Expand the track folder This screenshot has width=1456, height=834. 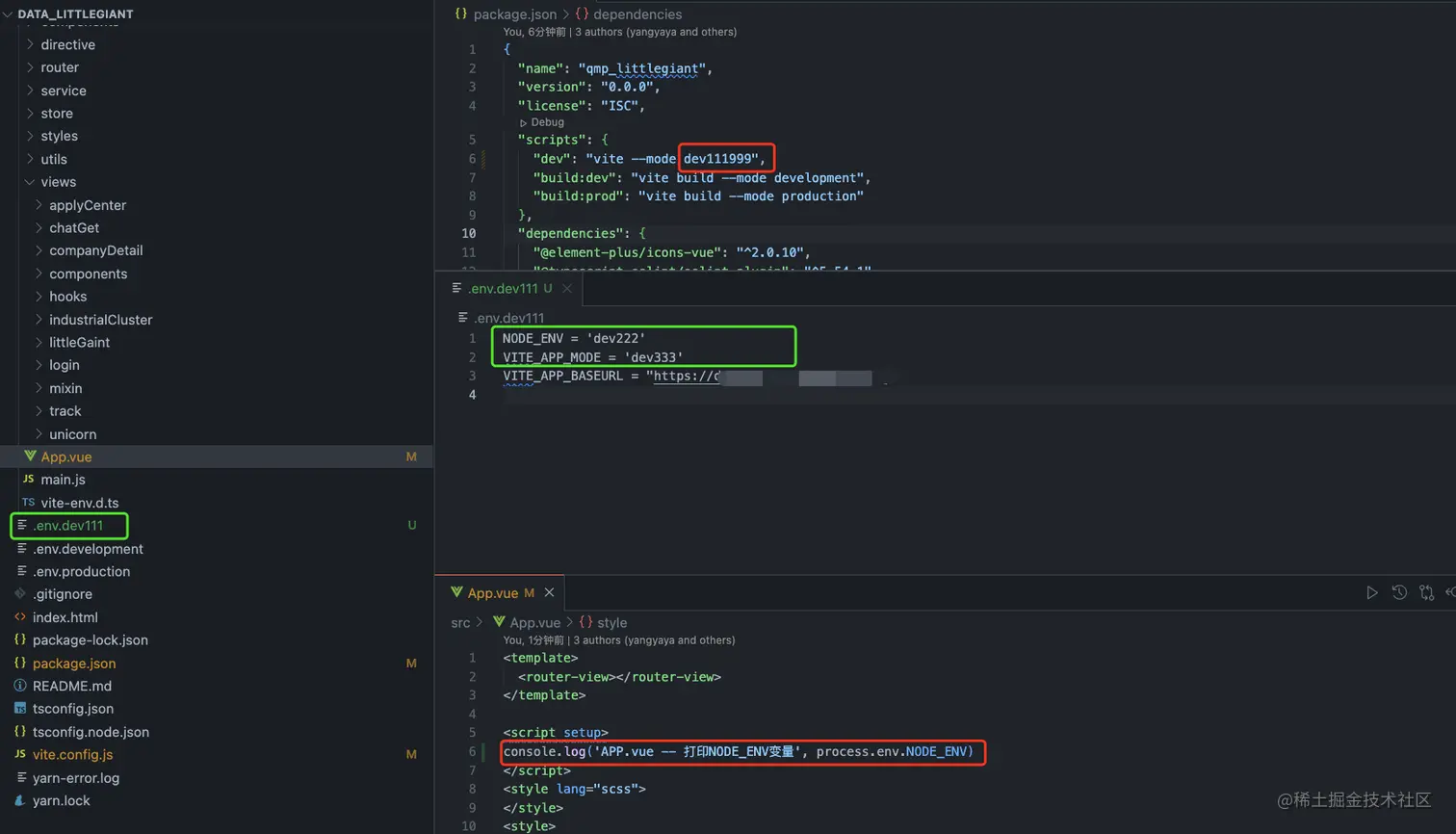pyautogui.click(x=39, y=410)
